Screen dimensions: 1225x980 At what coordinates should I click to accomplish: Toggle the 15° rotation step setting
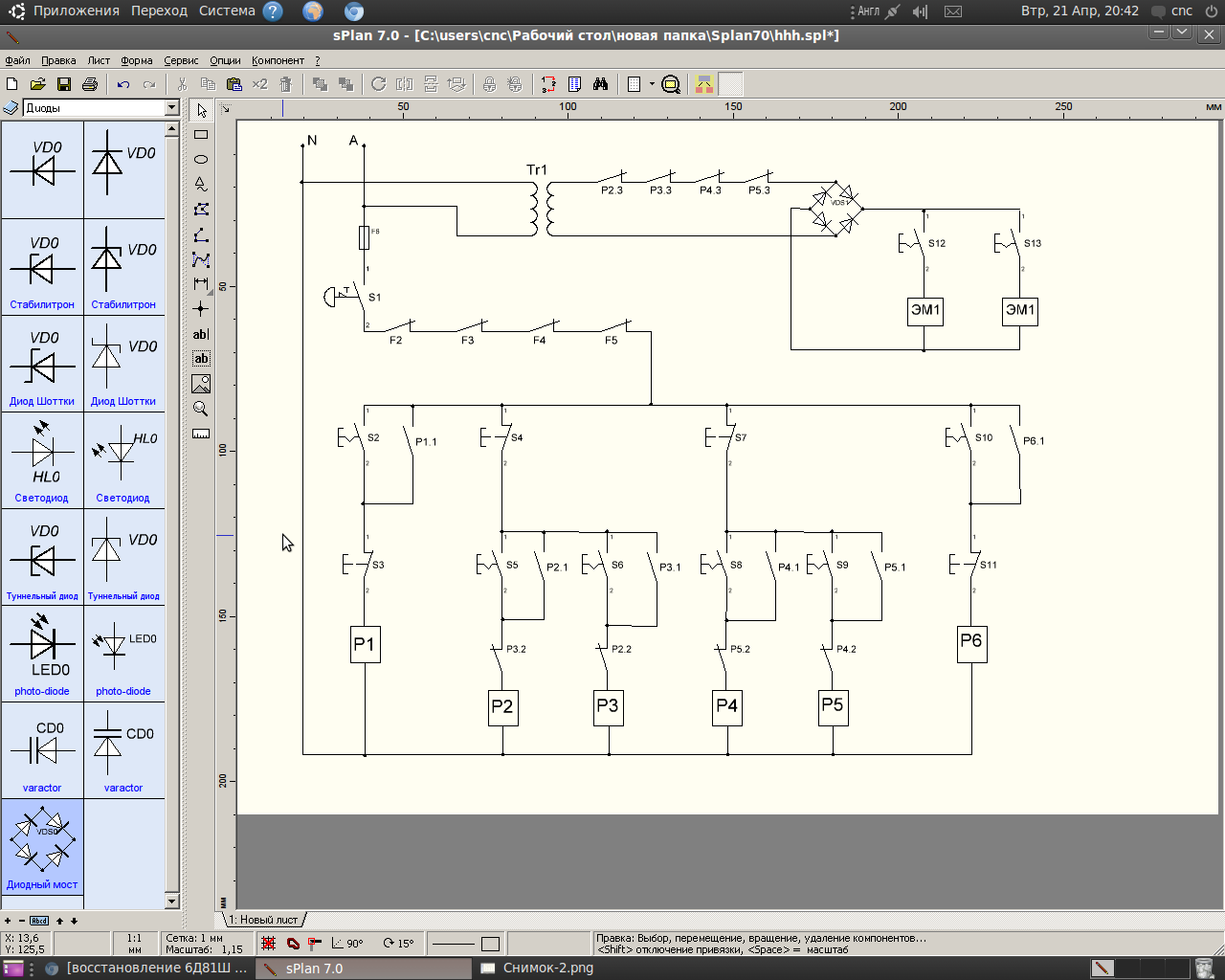tap(398, 944)
